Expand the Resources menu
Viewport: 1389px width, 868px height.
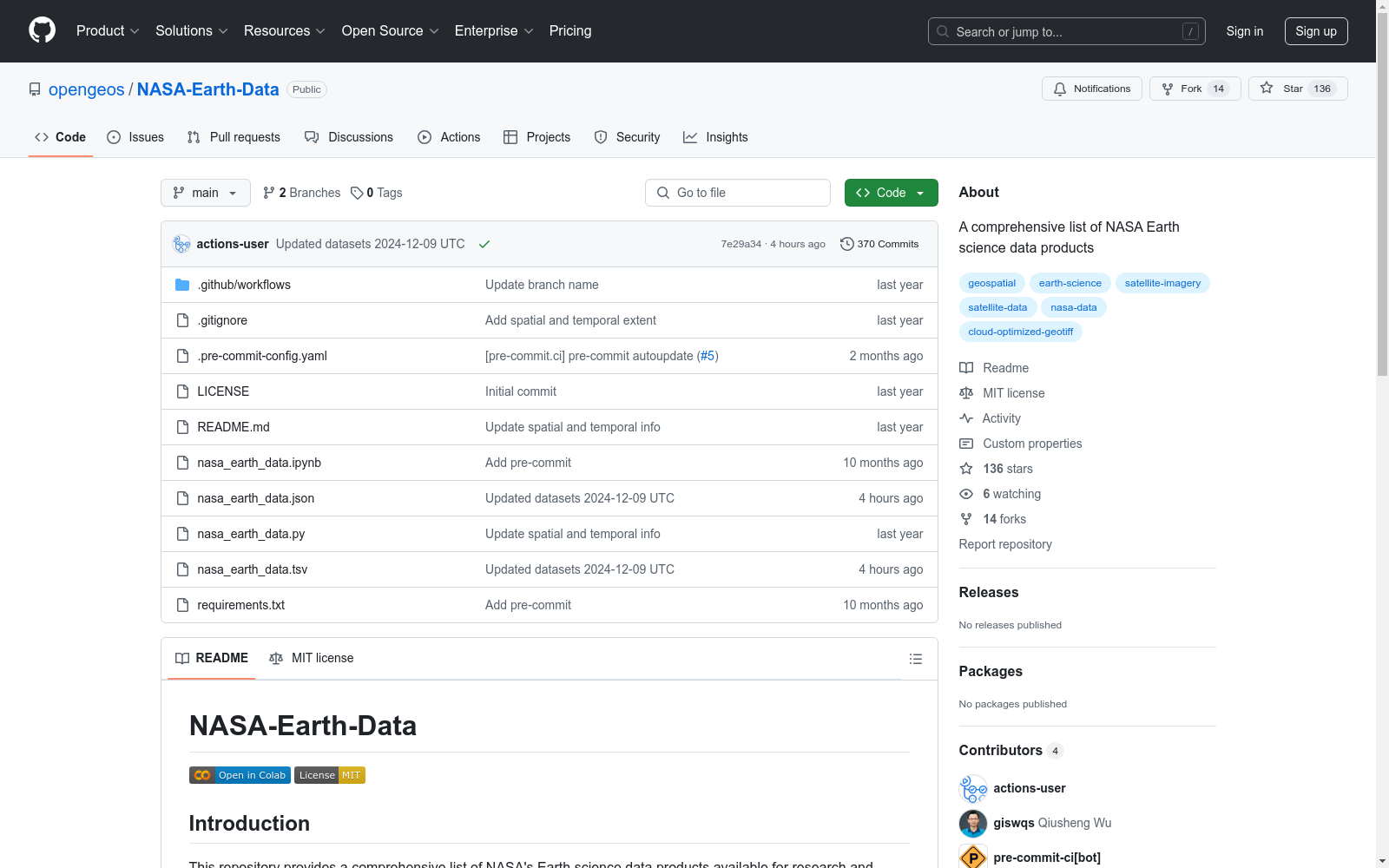click(x=285, y=31)
